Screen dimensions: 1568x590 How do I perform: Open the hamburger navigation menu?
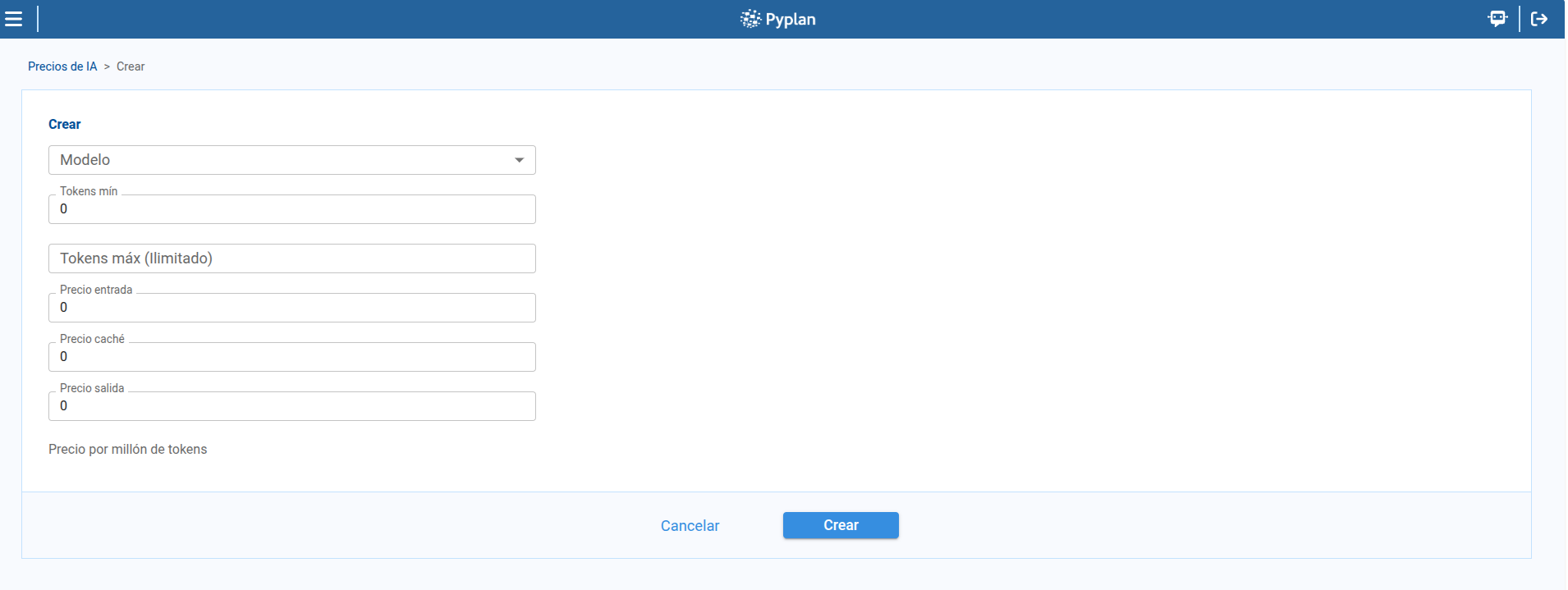14,19
